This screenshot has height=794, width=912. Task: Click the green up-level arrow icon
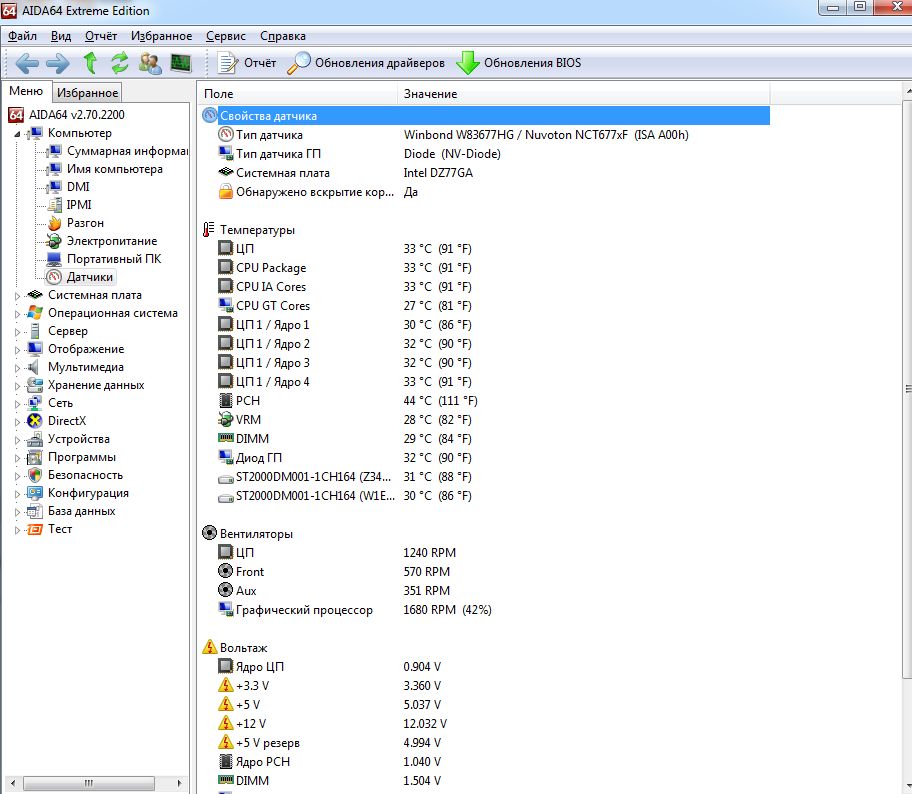tap(90, 62)
